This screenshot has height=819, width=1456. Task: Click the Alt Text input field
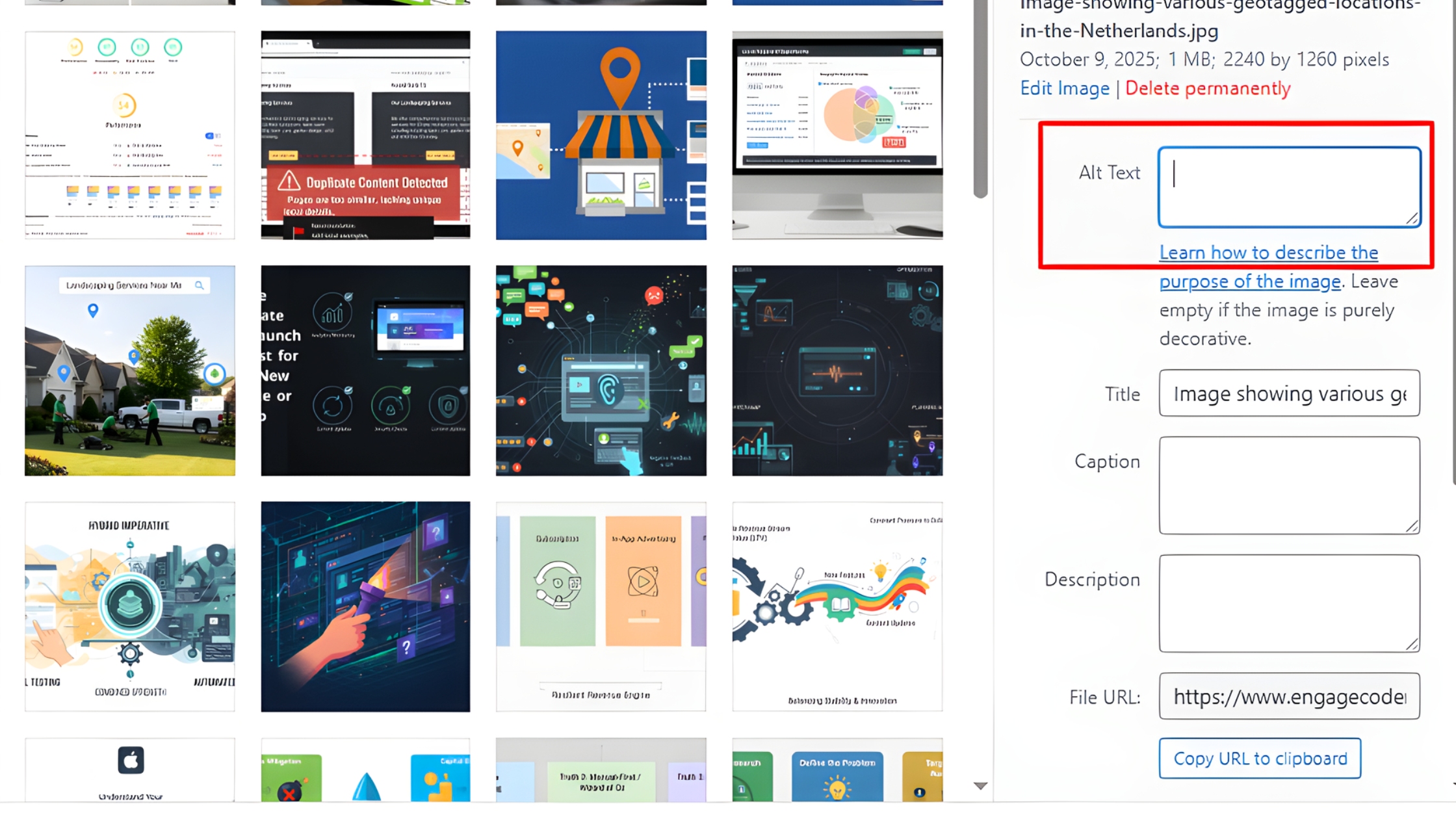click(1288, 187)
